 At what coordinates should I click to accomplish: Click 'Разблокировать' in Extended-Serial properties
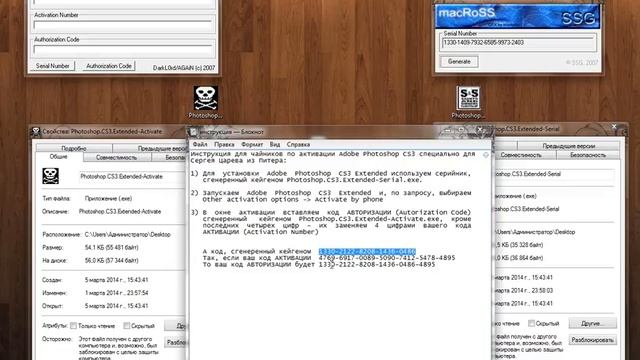(x=592, y=340)
